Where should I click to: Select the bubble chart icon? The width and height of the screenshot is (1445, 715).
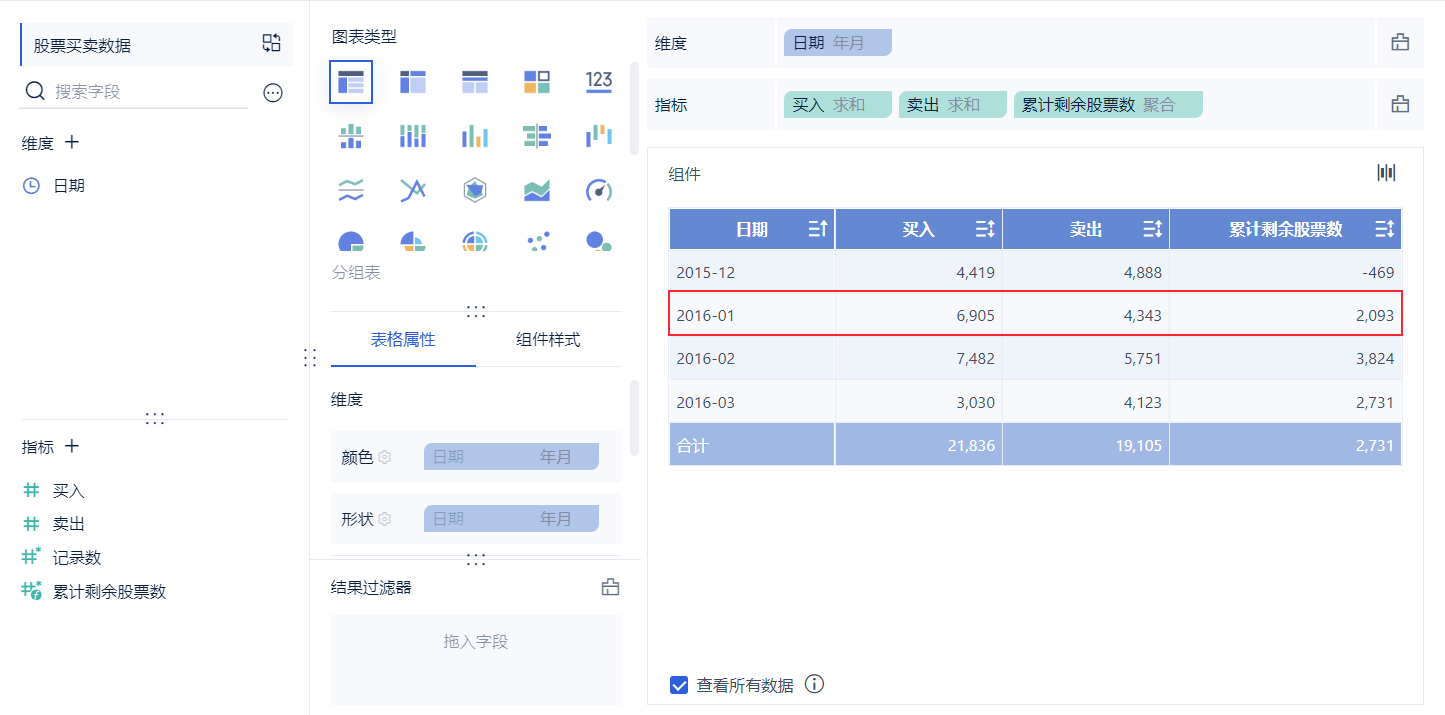[599, 241]
